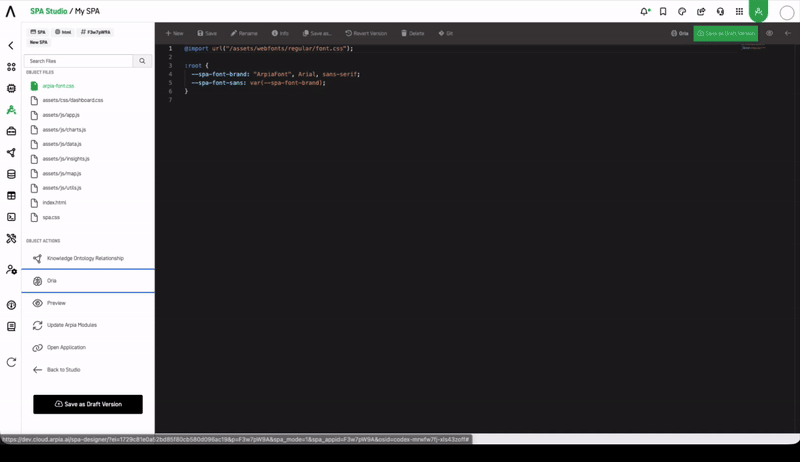Open the user settings icon in left rail
800x462 pixels.
pos(11,269)
